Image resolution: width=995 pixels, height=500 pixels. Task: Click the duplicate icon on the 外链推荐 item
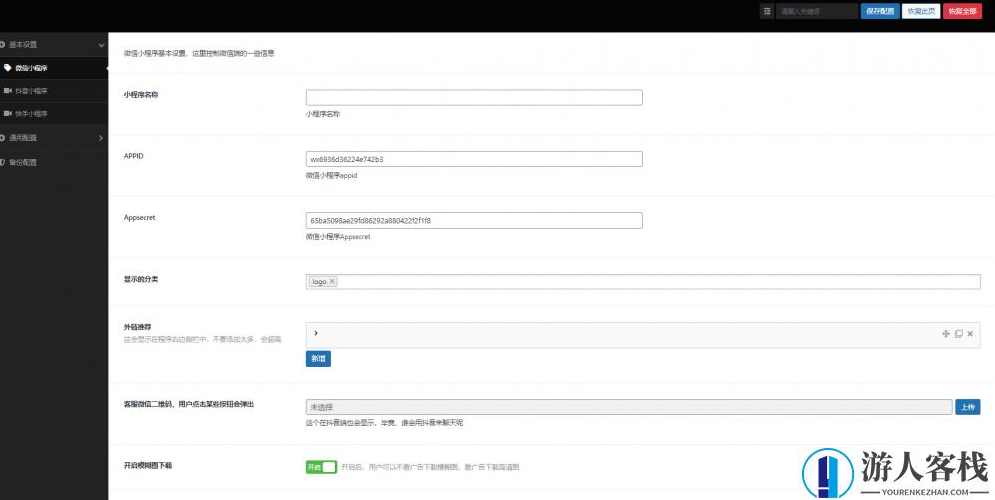point(958,333)
